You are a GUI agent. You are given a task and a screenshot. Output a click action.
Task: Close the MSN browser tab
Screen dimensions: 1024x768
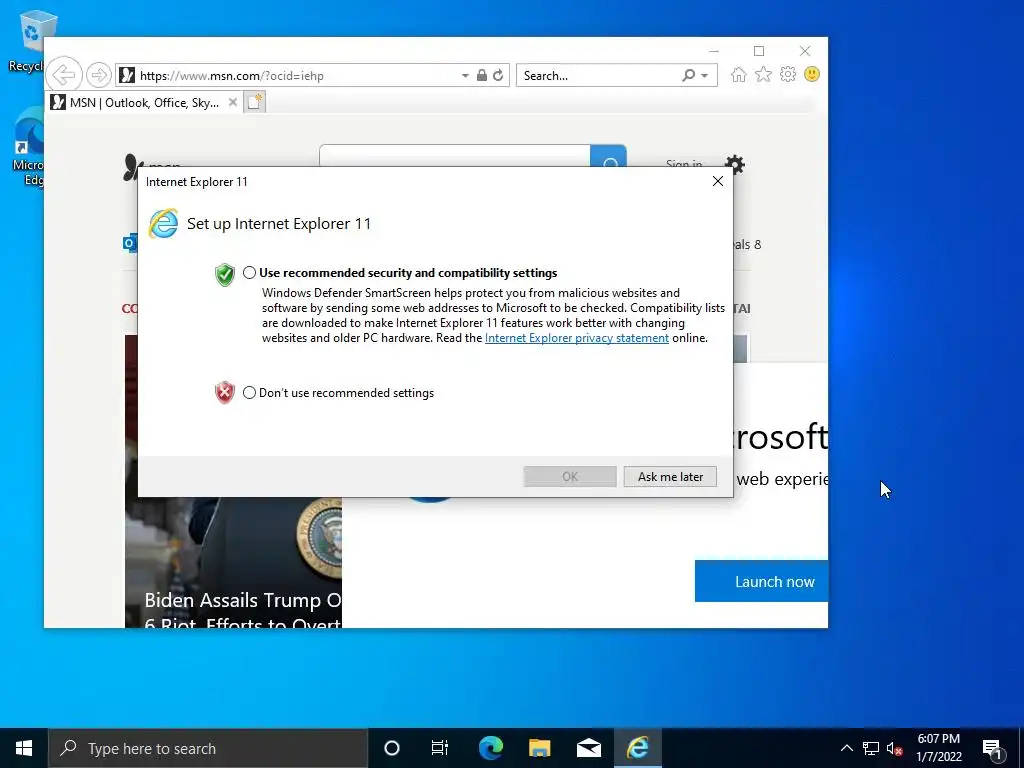tap(232, 103)
